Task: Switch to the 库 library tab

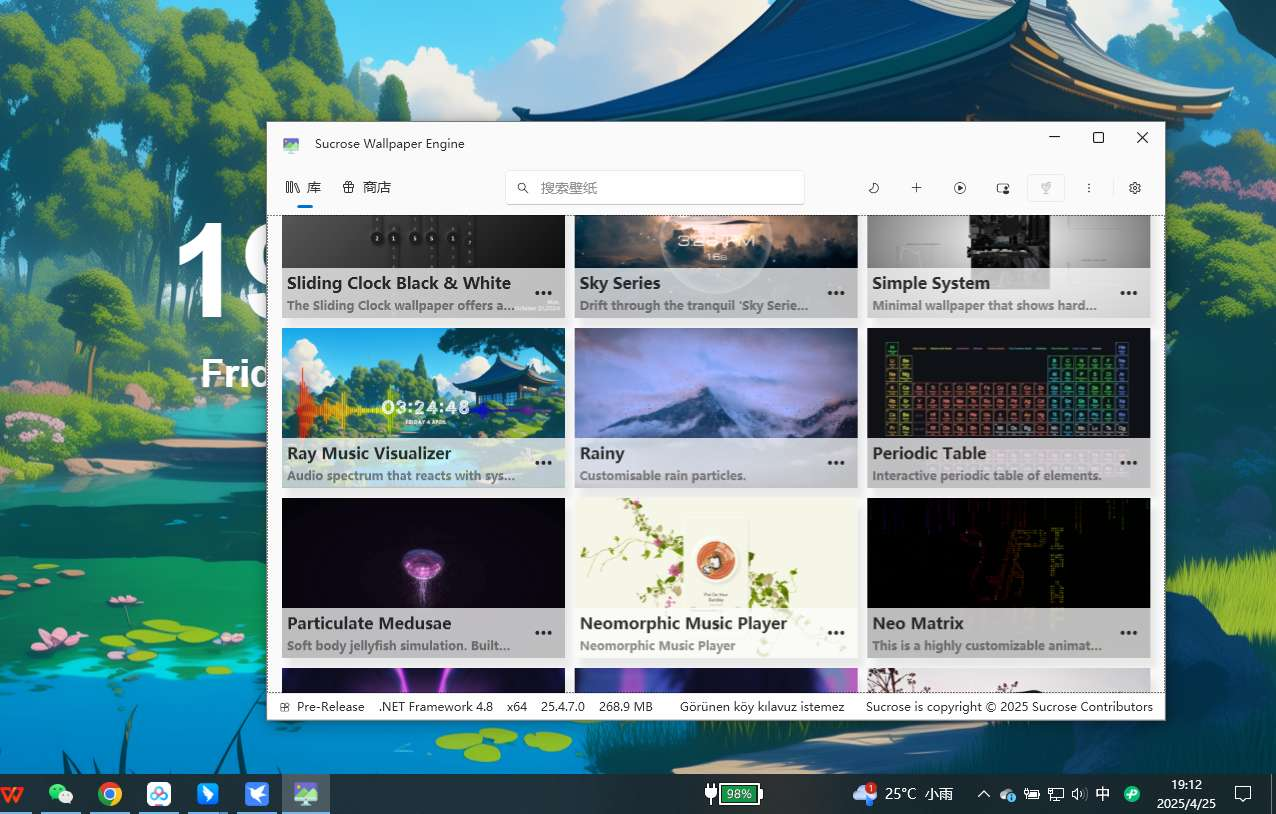Action: pyautogui.click(x=304, y=188)
